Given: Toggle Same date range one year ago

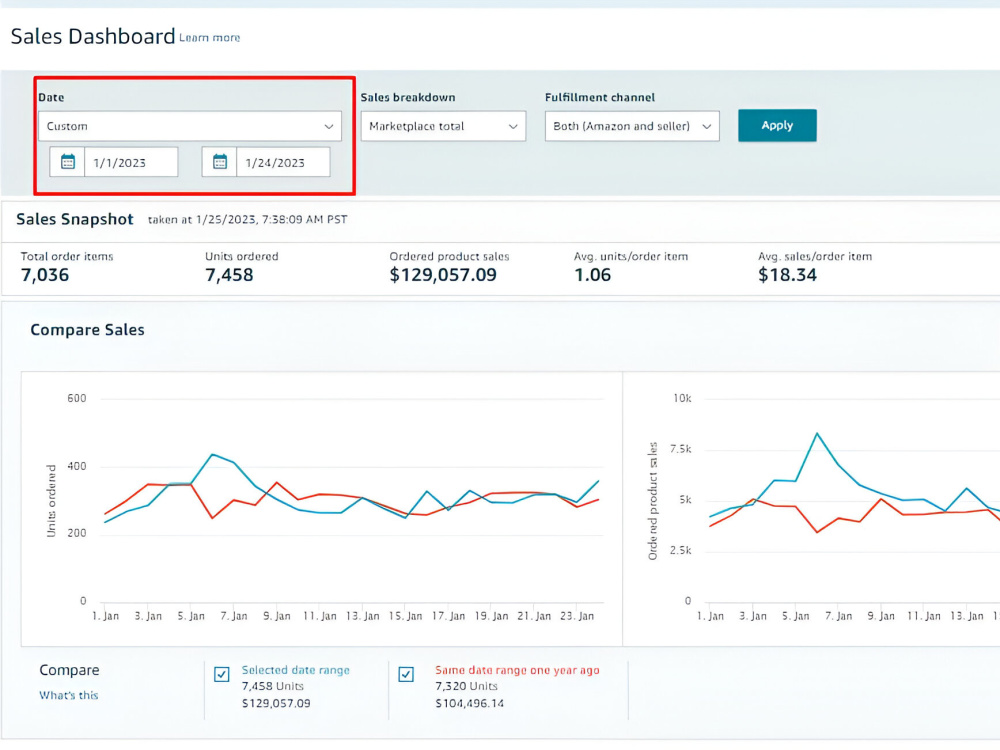Looking at the screenshot, I should coord(406,674).
